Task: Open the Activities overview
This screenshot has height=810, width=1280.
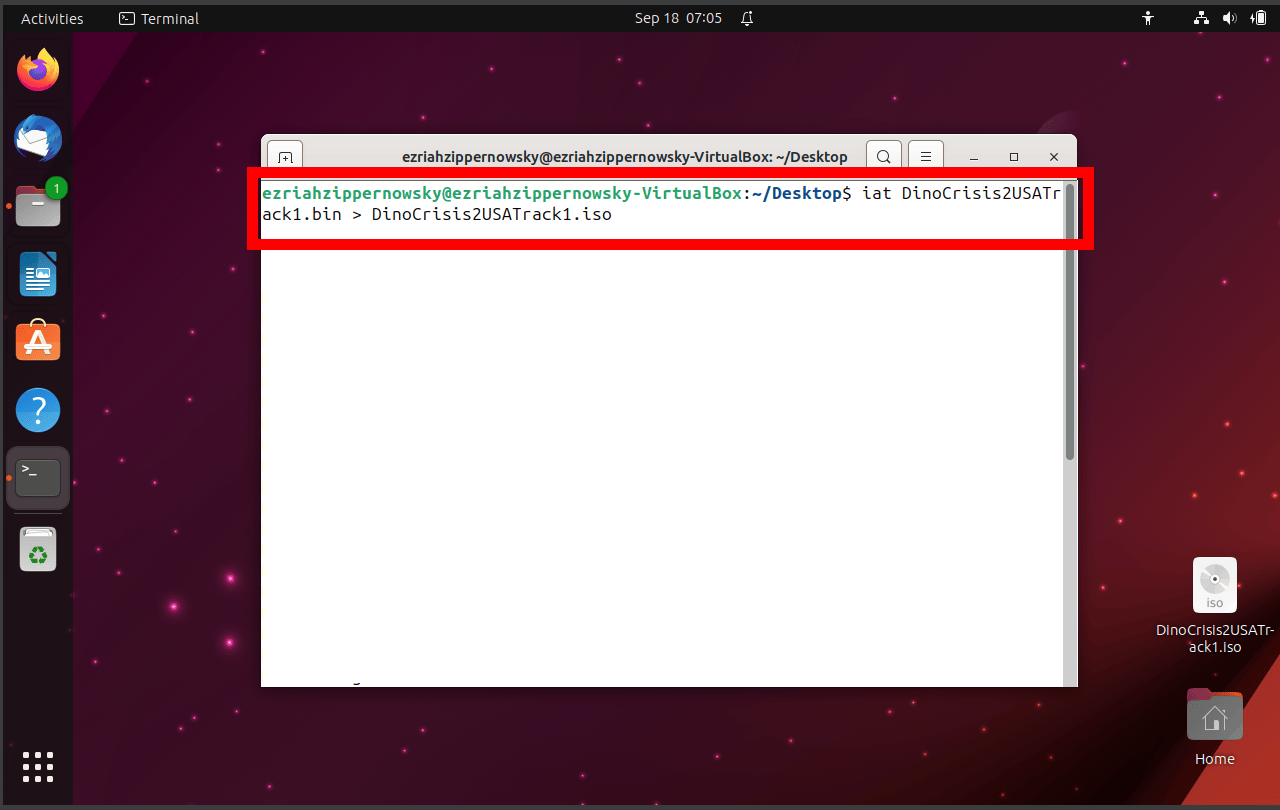Action: pos(52,18)
